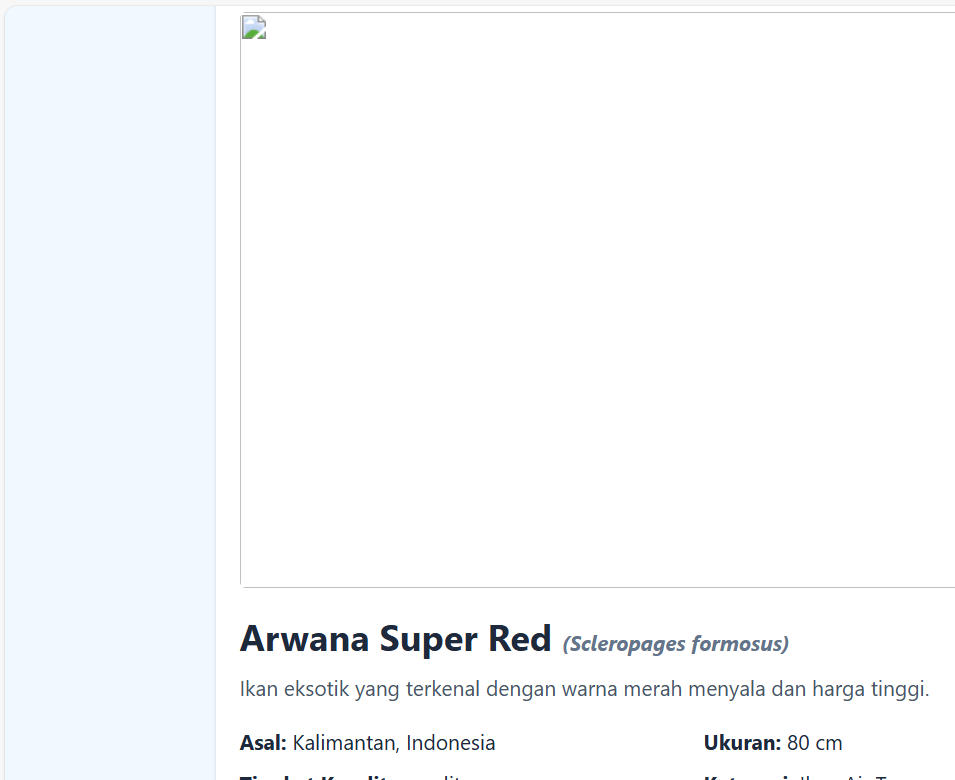Select the text Kalimantan, Indonesia
This screenshot has width=955, height=780.
coord(392,743)
